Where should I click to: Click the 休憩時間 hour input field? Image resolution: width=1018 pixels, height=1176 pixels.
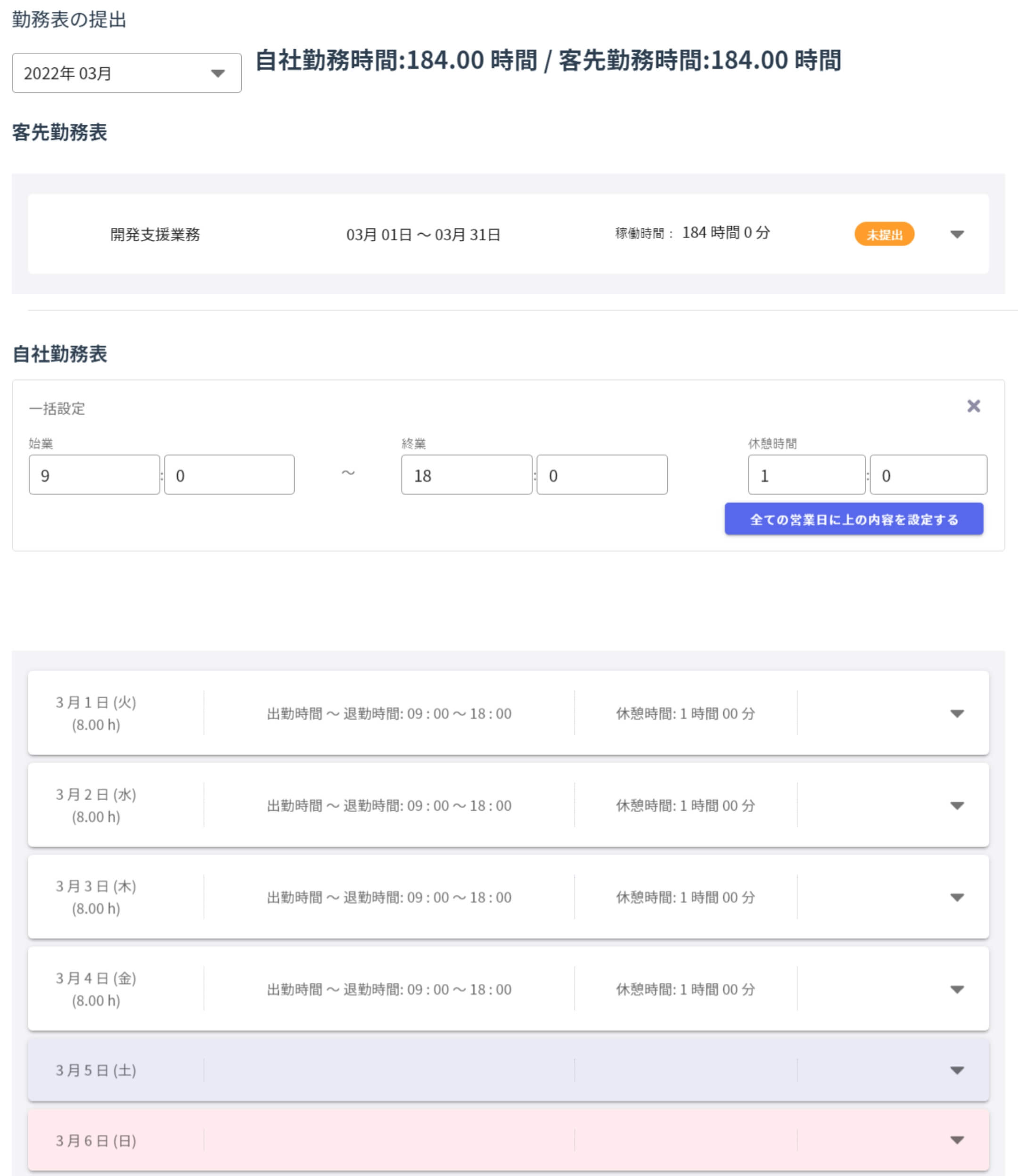point(806,475)
